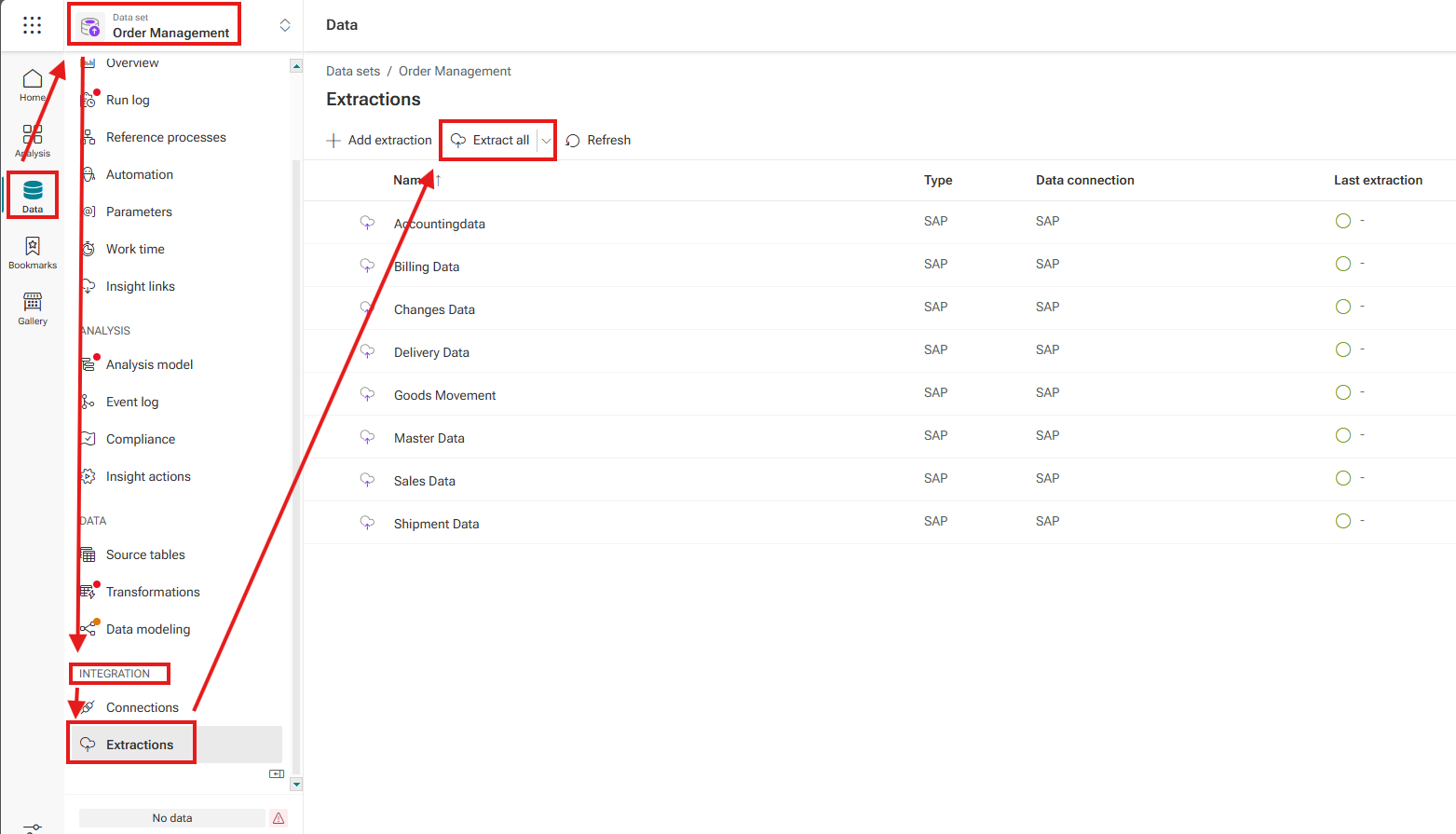Image resolution: width=1456 pixels, height=834 pixels.
Task: Click the Add extraction button
Action: (x=379, y=140)
